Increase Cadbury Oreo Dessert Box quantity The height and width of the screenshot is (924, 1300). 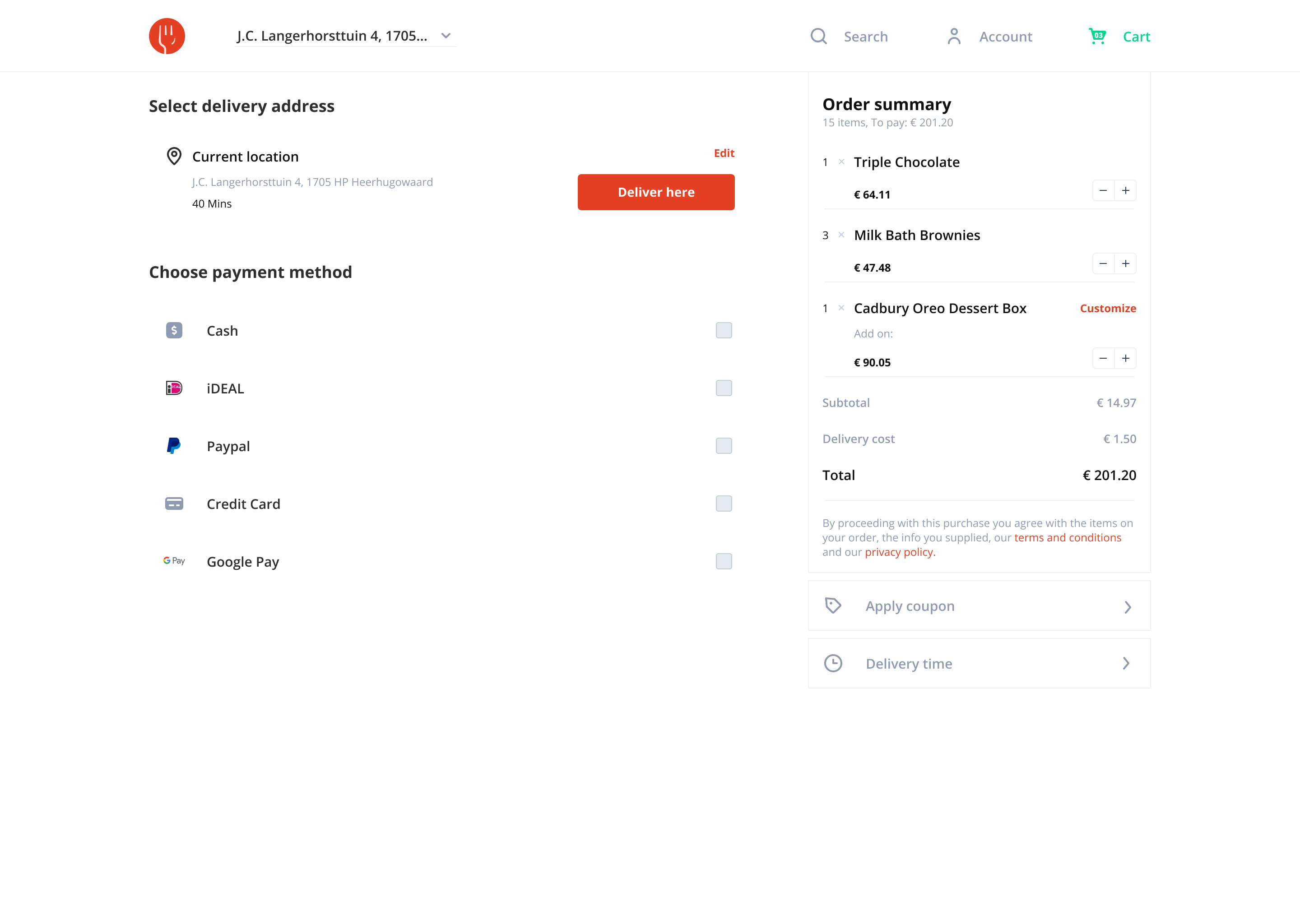1125,358
